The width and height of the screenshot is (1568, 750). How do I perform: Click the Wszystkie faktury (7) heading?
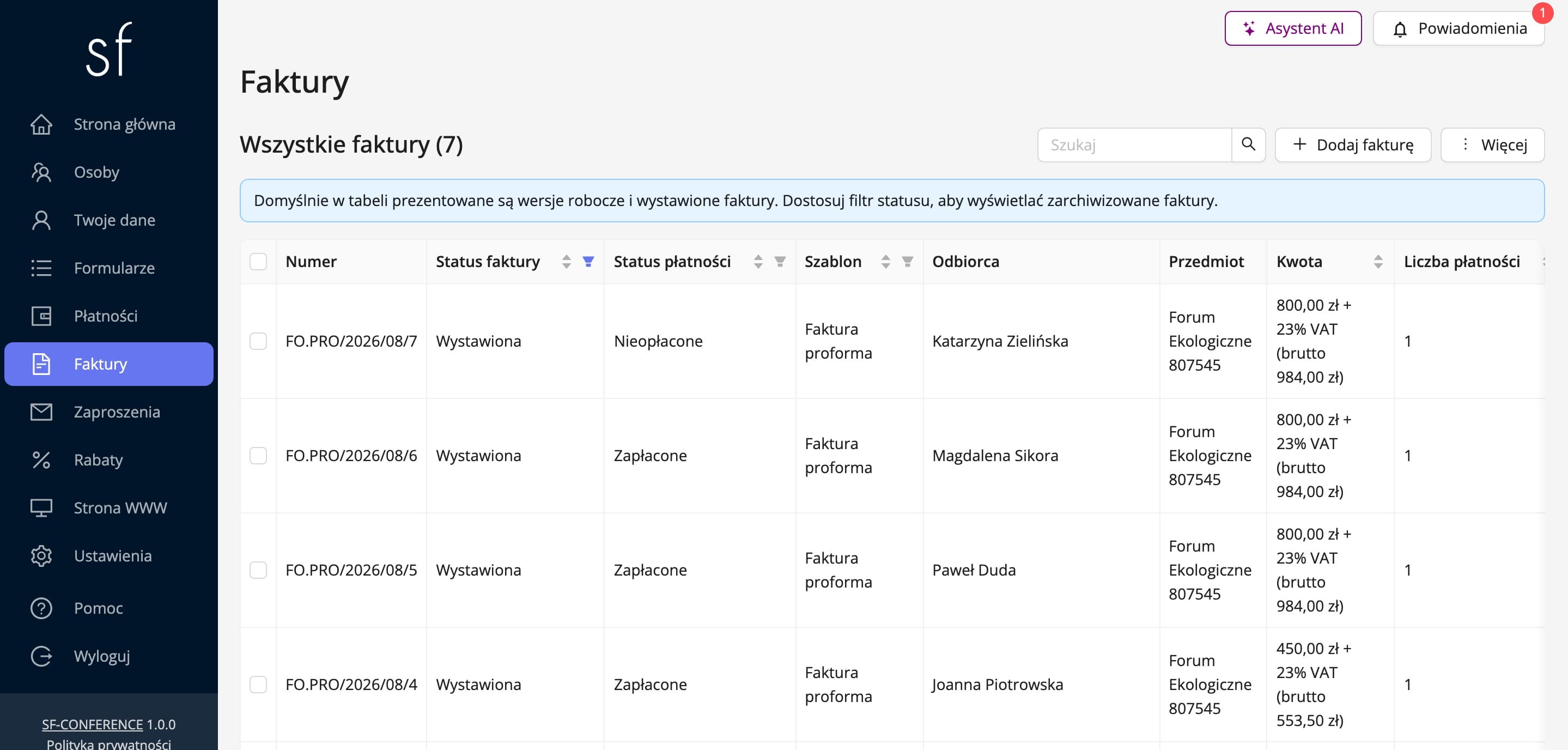351,145
